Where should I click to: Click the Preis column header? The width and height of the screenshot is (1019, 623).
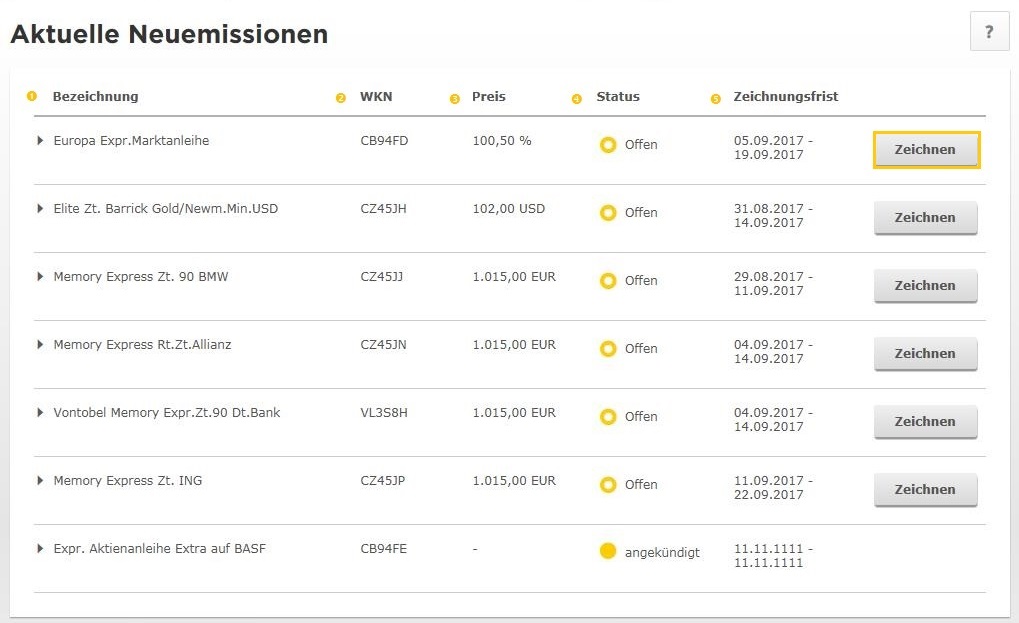[489, 97]
